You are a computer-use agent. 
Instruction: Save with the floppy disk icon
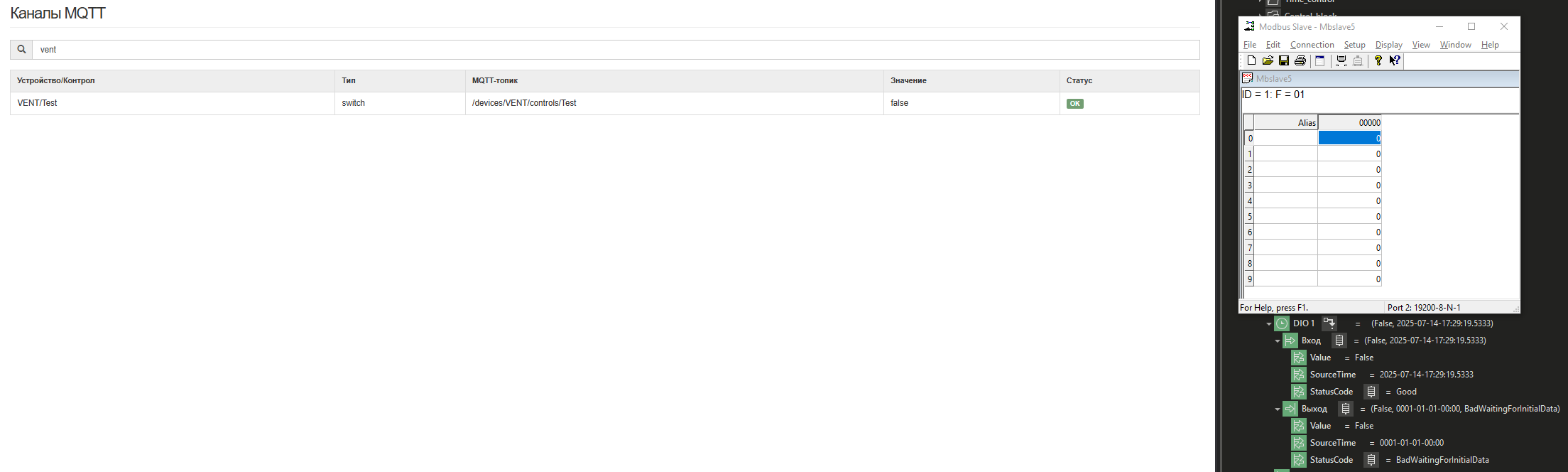pyautogui.click(x=1284, y=60)
